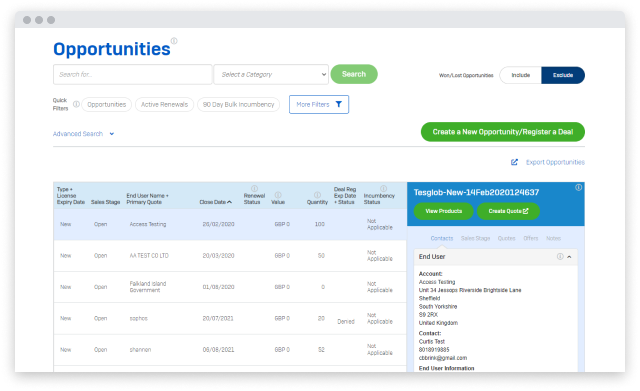This screenshot has width=640, height=391.
Task: Click quantity 100 in Access Testing row
Action: click(x=320, y=224)
